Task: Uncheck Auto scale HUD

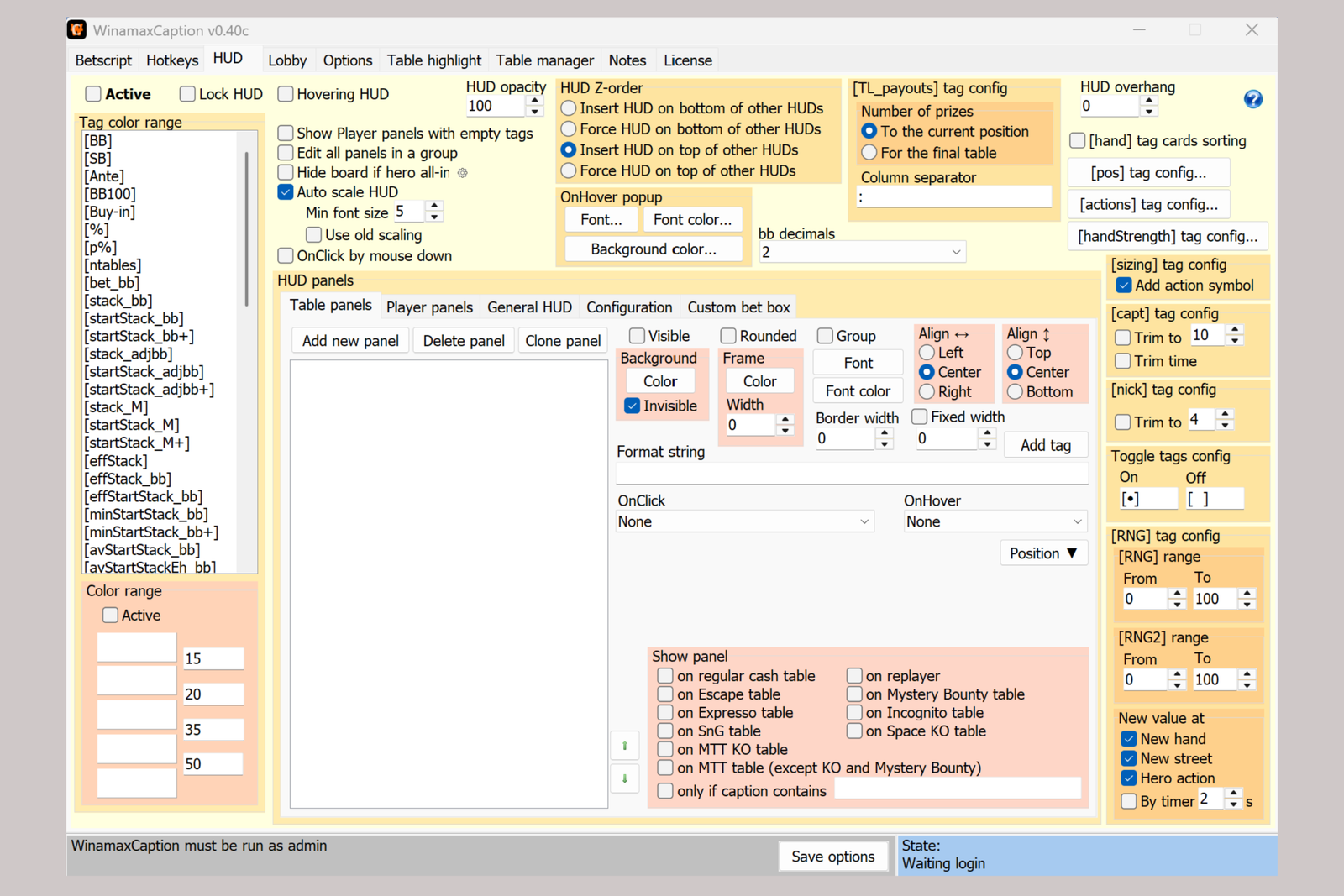Action: click(286, 191)
